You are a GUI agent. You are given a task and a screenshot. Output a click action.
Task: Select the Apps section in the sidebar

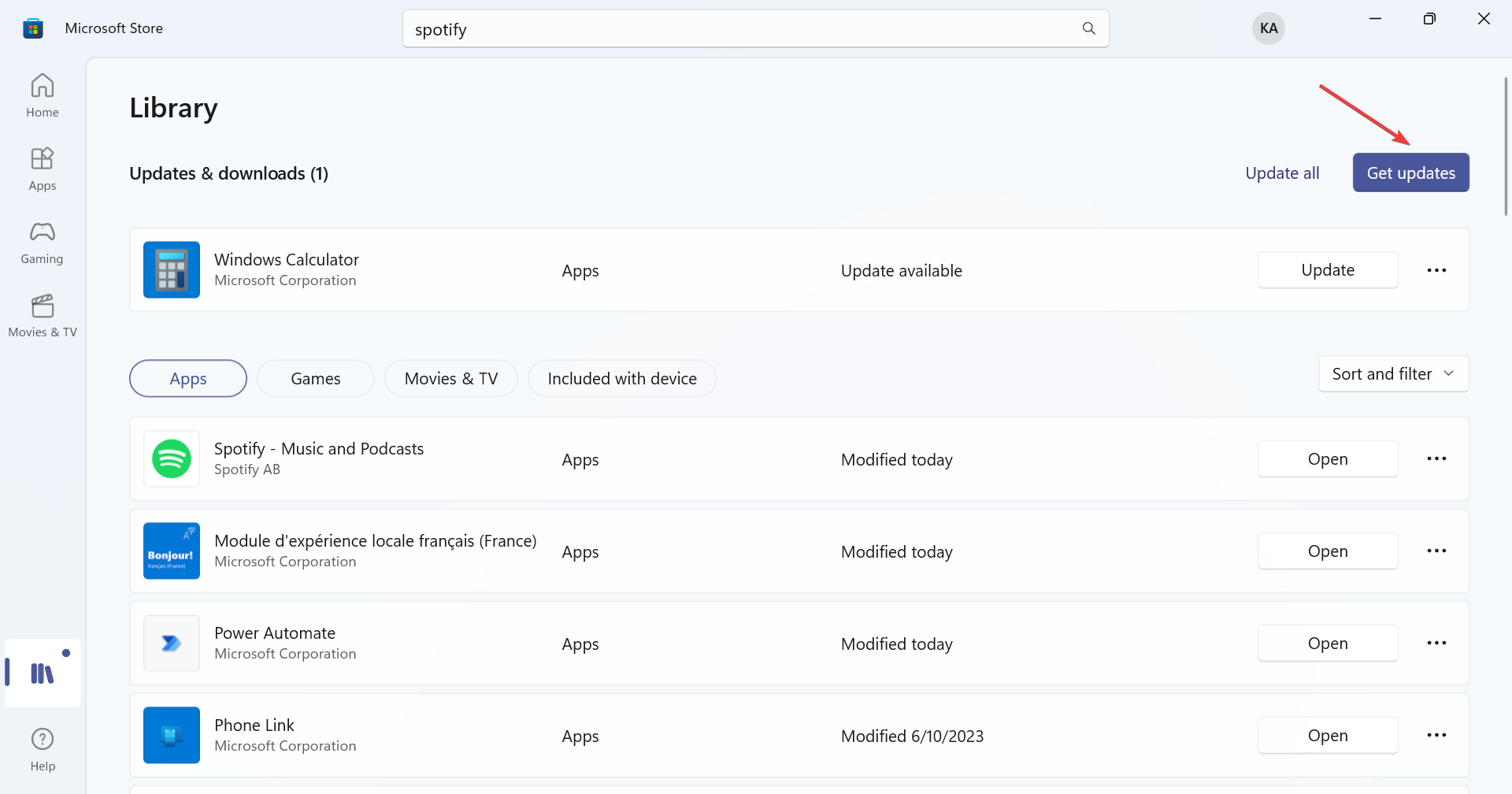[x=42, y=168]
